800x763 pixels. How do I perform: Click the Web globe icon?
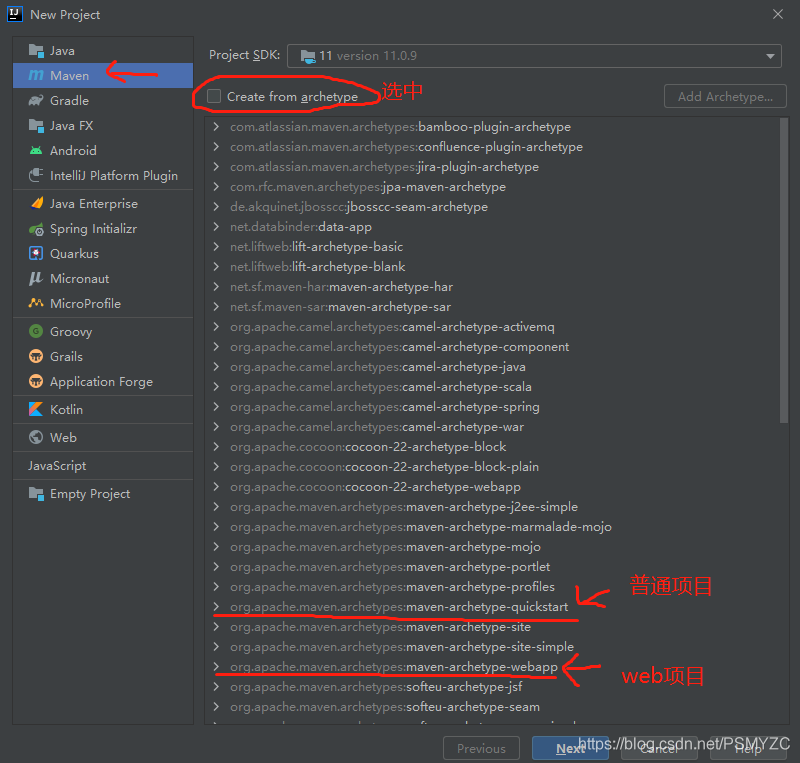pos(36,437)
